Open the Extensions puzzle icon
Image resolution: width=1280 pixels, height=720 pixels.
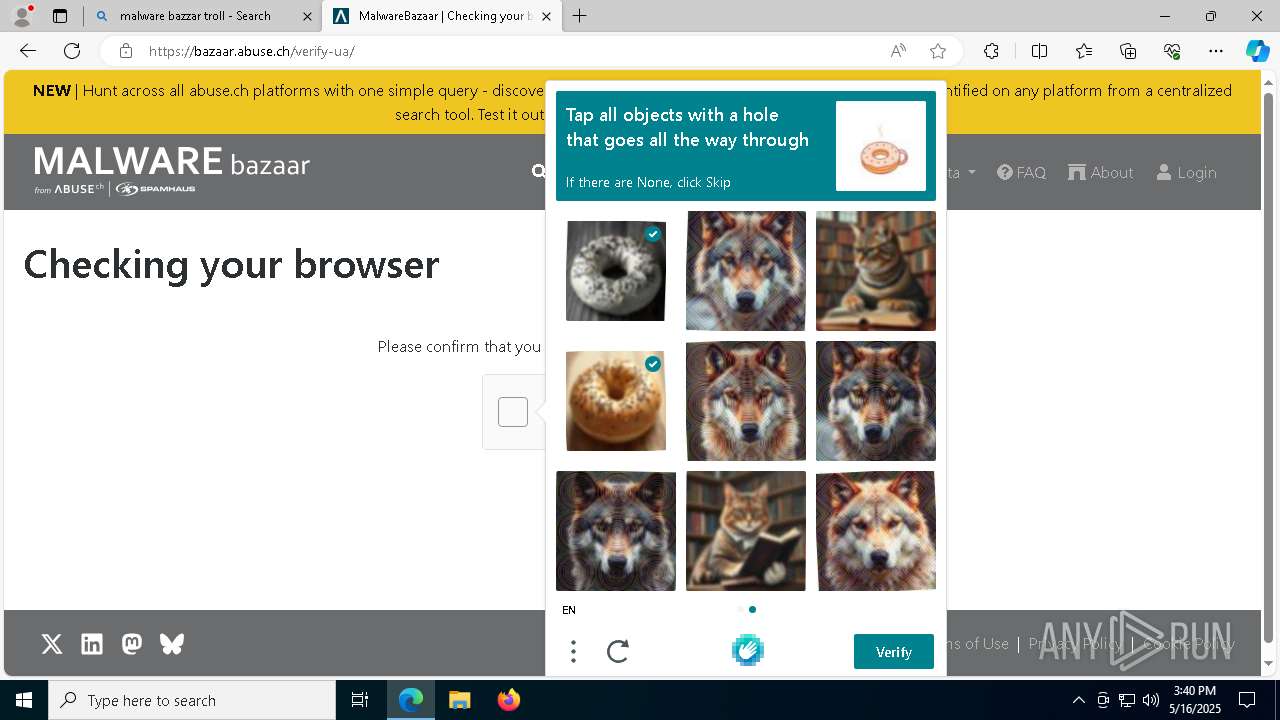coord(991,51)
